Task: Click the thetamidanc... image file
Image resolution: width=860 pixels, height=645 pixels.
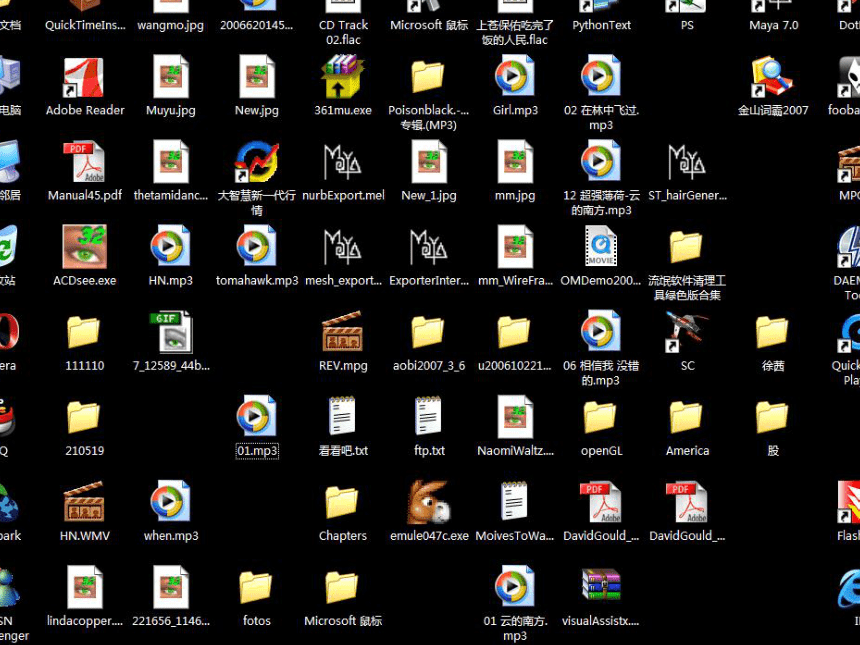Action: pyautogui.click(x=171, y=162)
